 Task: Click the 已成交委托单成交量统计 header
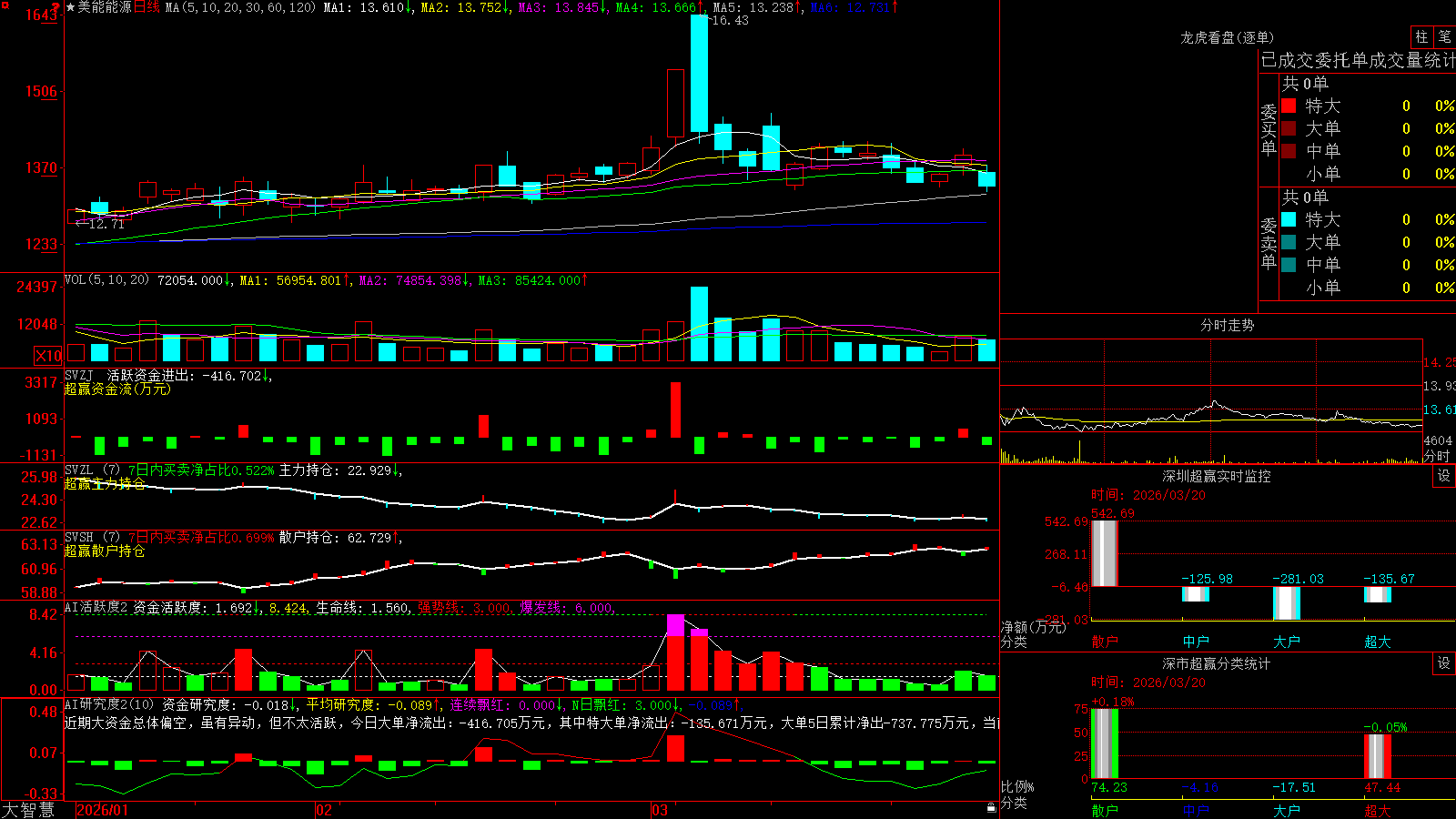point(1358,60)
